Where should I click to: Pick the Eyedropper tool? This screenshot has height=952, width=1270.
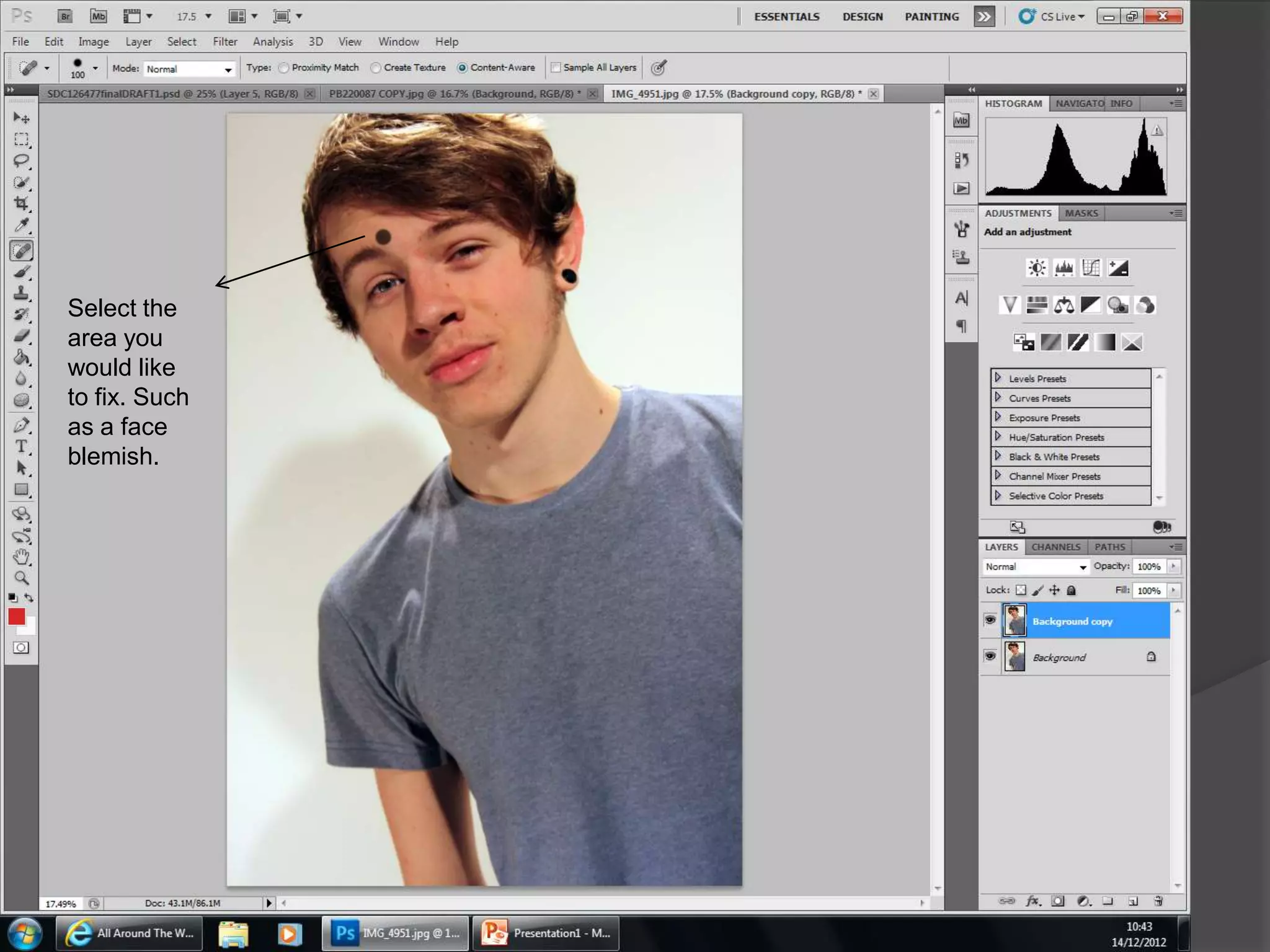pyautogui.click(x=21, y=226)
